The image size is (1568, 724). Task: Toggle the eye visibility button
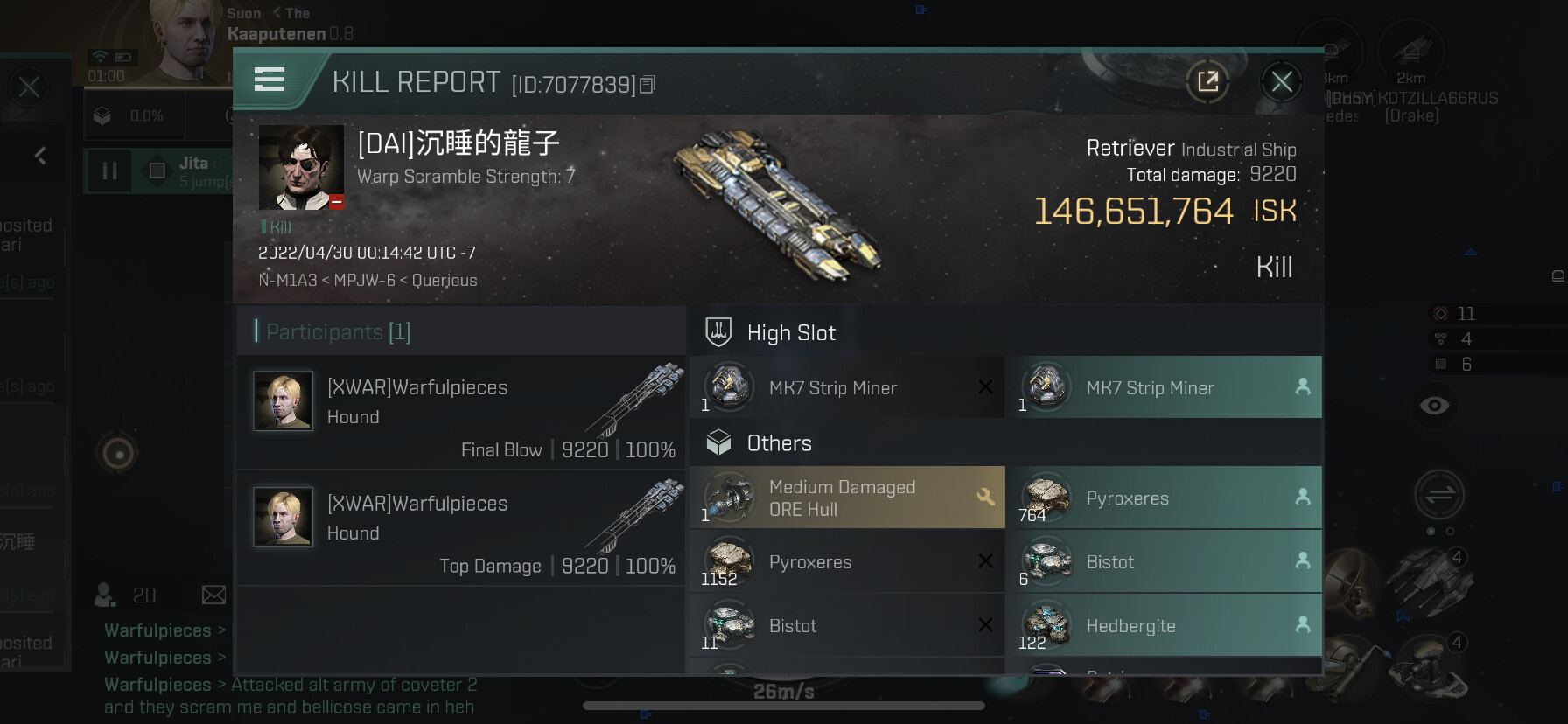pos(1434,406)
